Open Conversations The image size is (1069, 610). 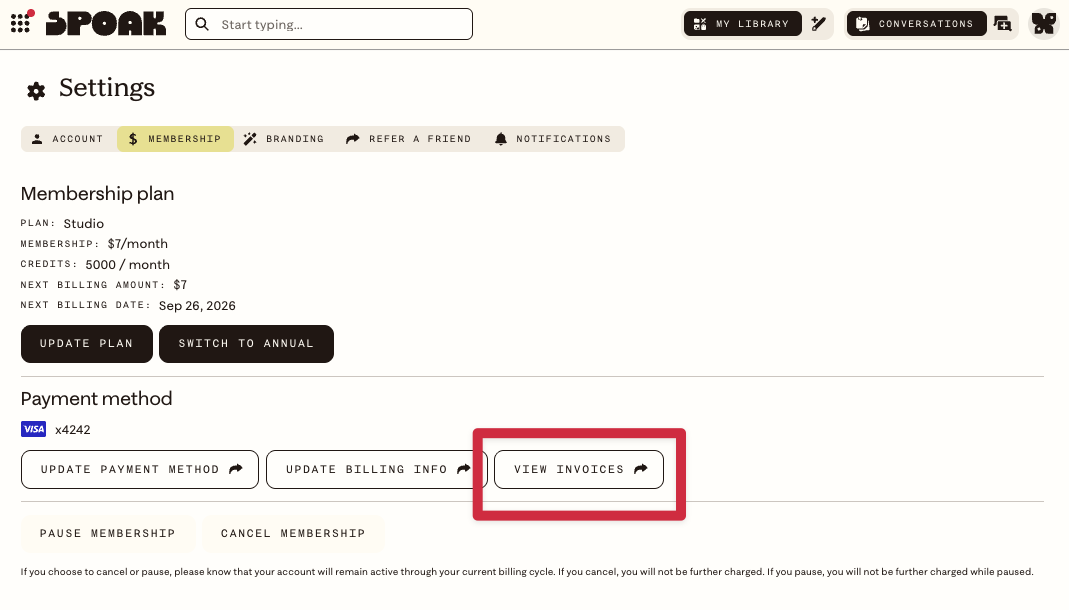click(916, 24)
